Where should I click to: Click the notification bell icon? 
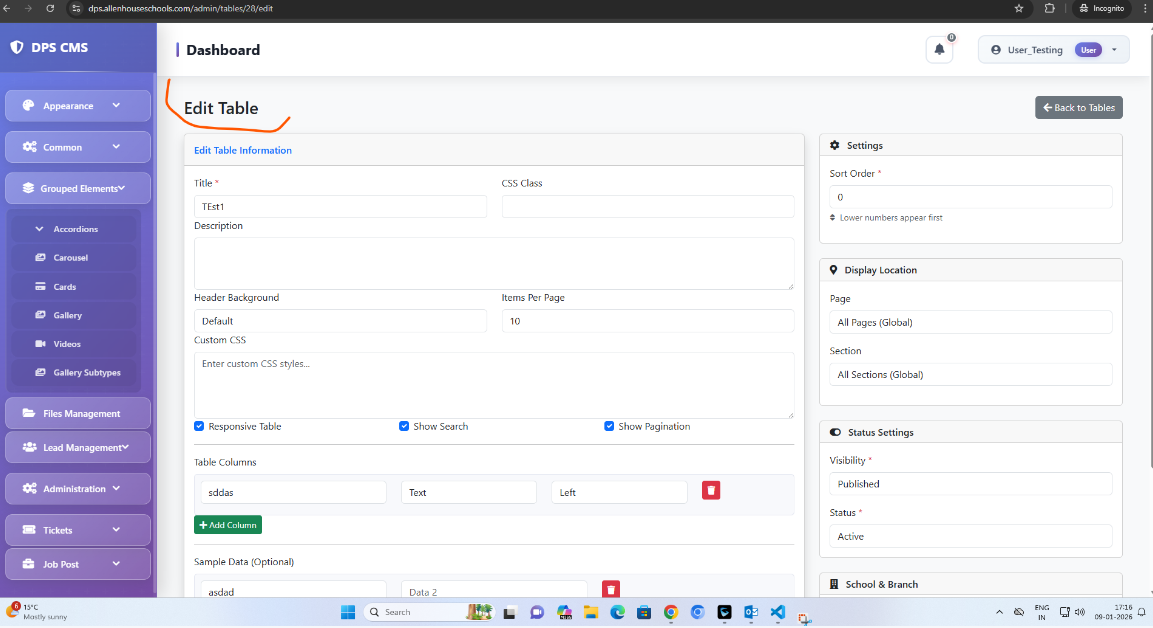pos(939,49)
